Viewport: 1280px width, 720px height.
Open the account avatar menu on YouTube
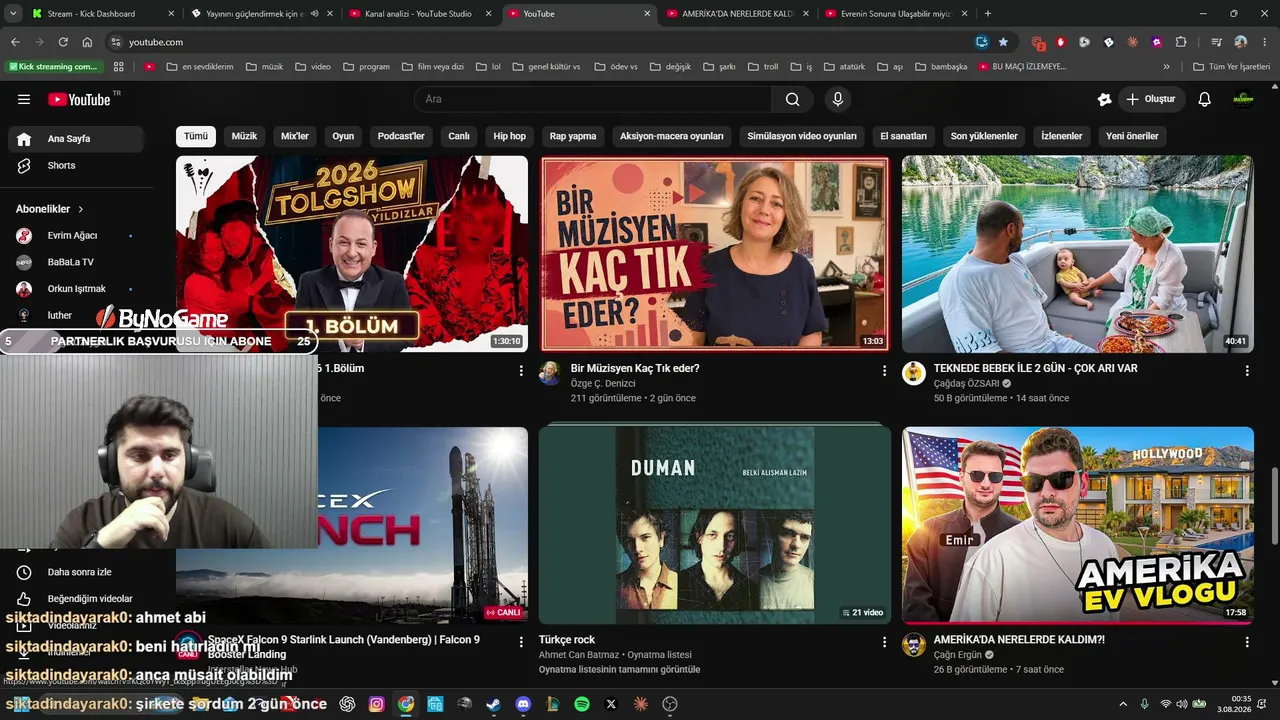(1243, 99)
